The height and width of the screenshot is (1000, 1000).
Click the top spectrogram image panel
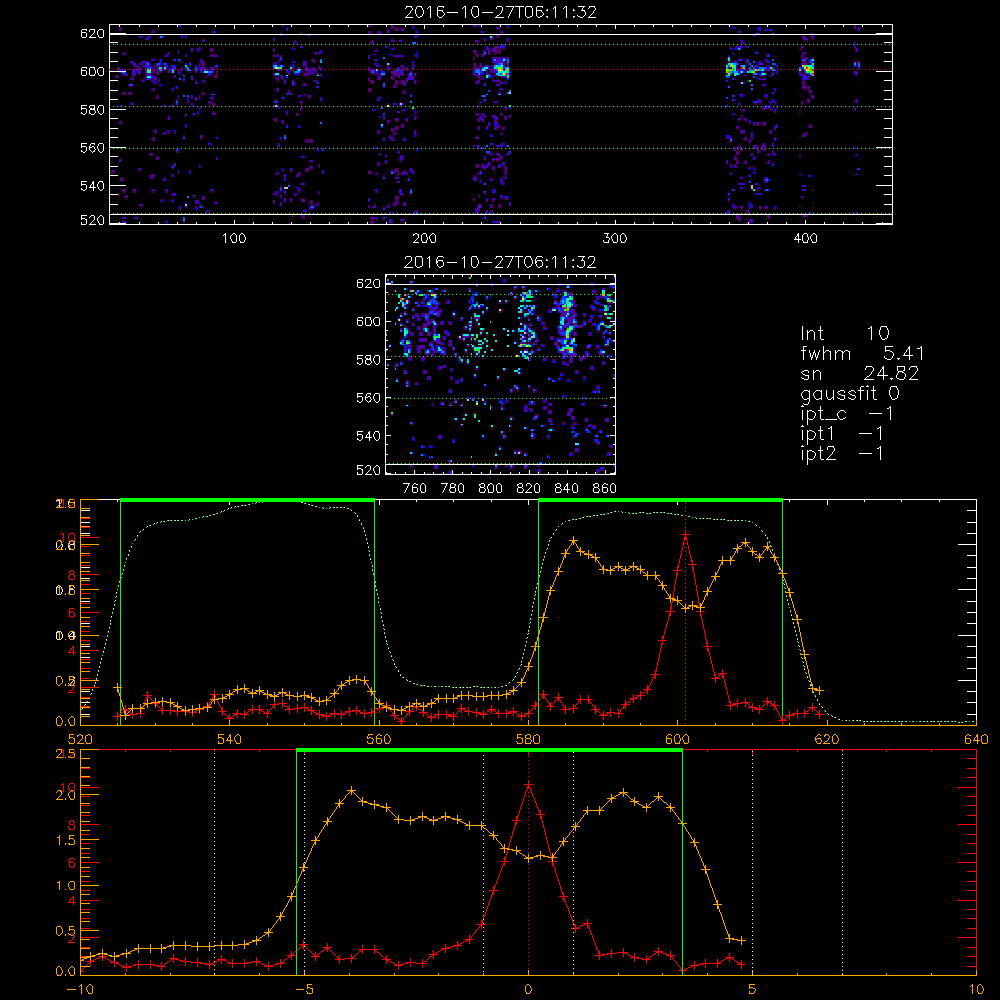tap(501, 124)
